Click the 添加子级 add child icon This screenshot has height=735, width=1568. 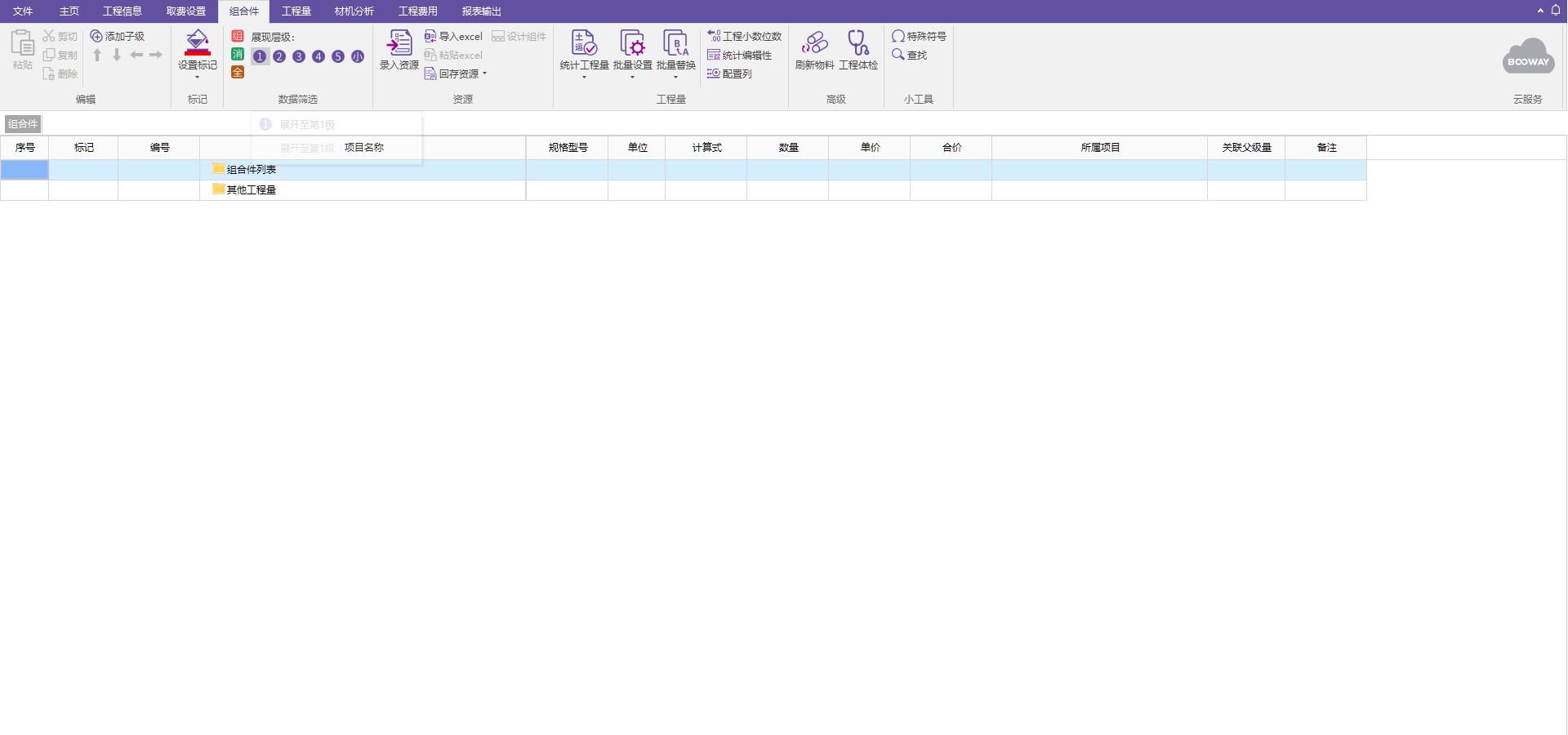click(x=96, y=36)
